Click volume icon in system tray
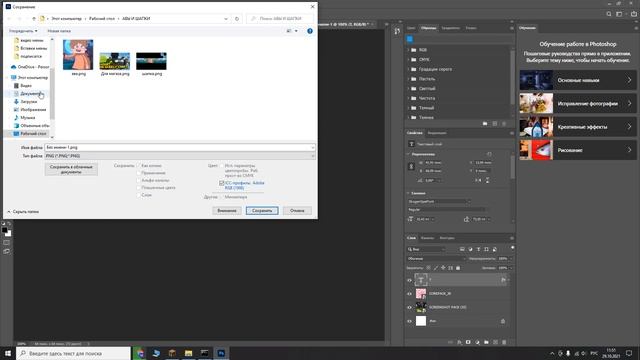 point(583,353)
